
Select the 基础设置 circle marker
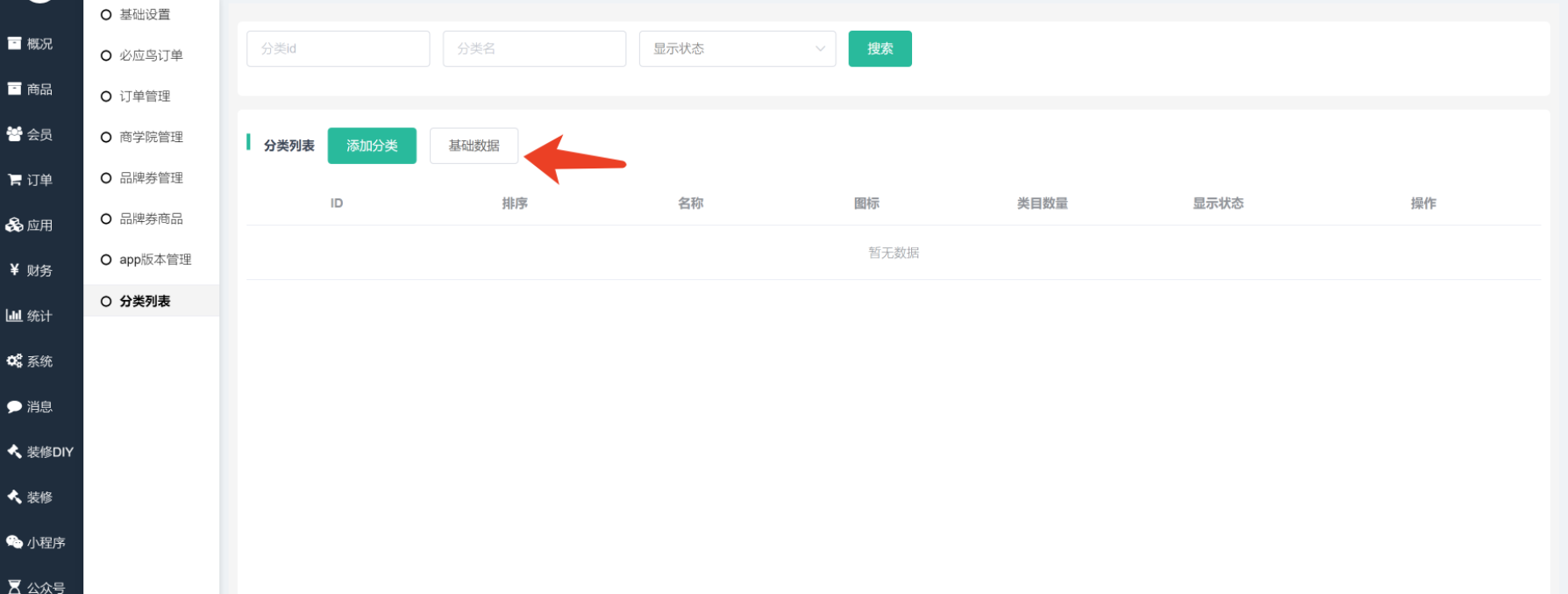pyautogui.click(x=106, y=15)
